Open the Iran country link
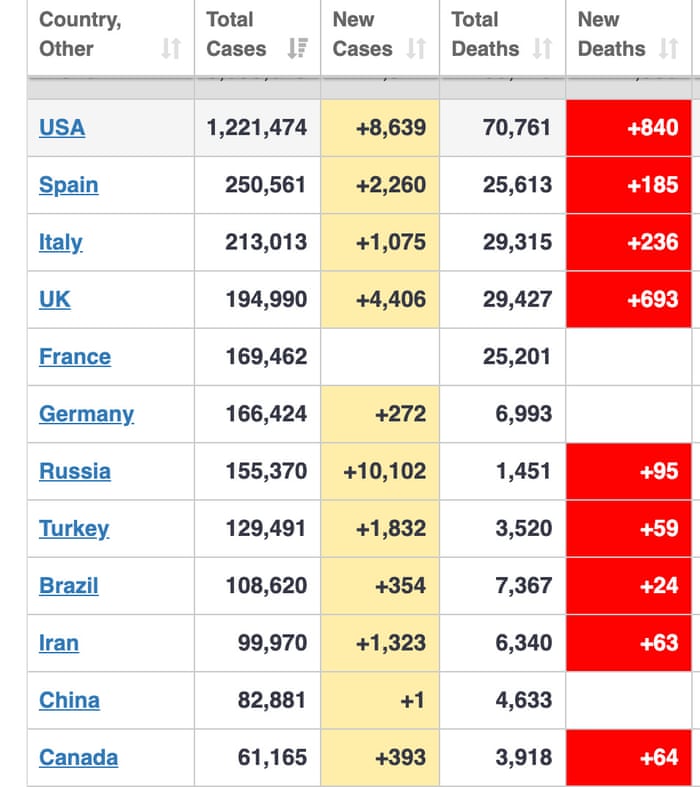 [59, 643]
